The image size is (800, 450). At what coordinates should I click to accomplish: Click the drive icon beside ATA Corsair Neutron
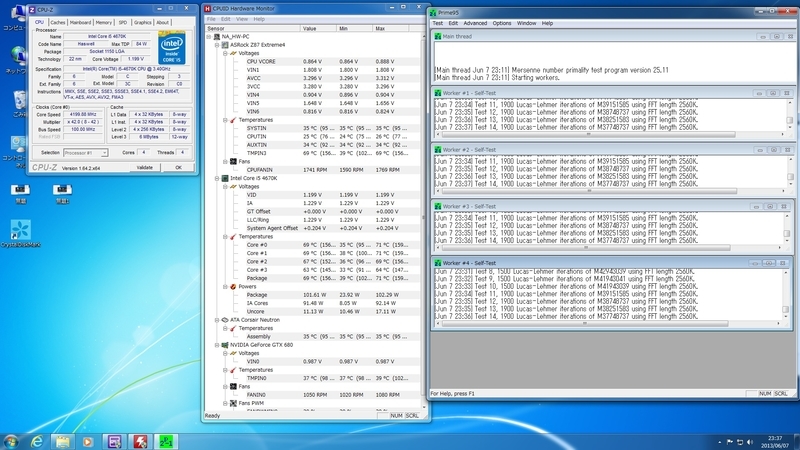pos(224,320)
